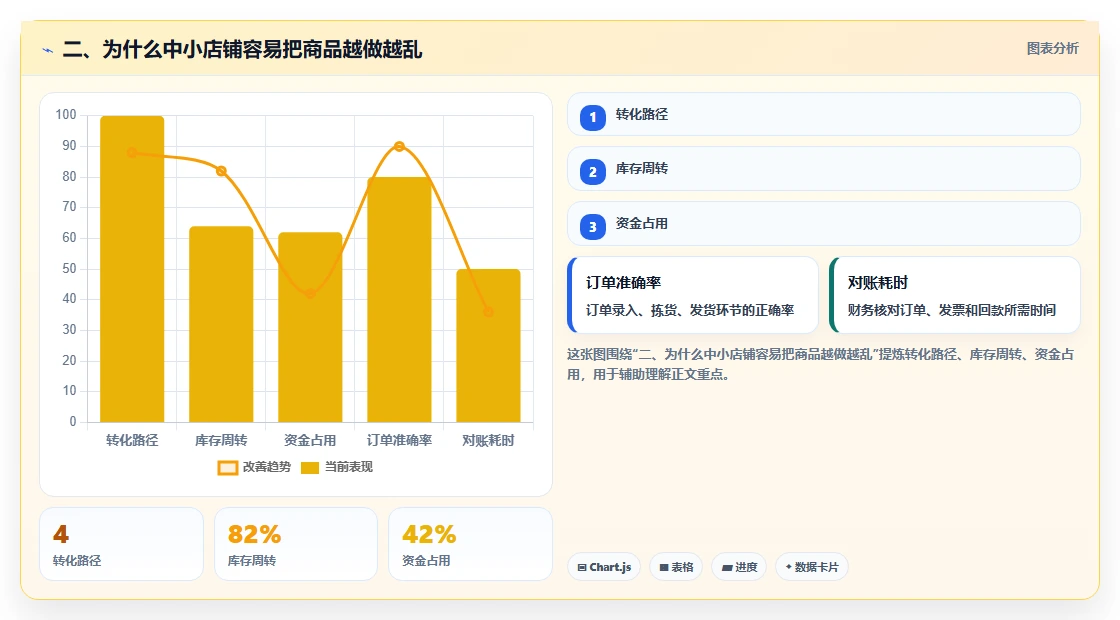Click the trend line point on 对账耗时 bar

point(488,311)
